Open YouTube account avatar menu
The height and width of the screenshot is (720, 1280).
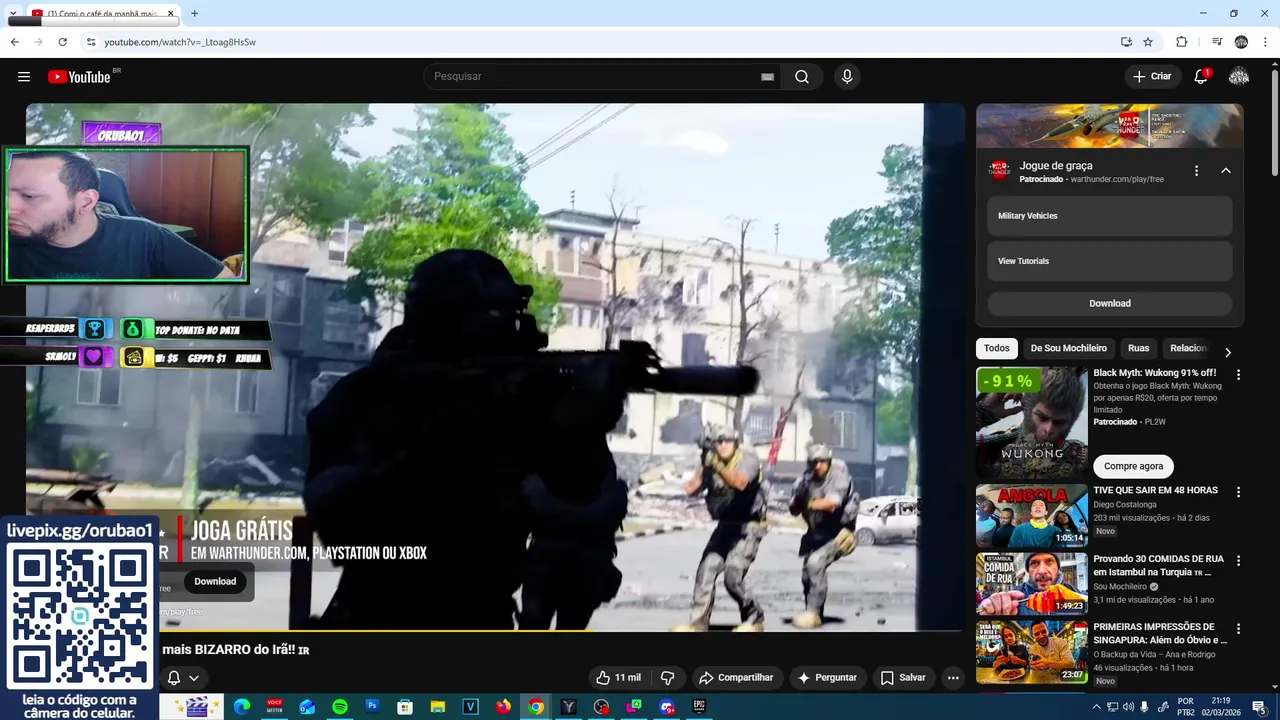pos(1239,77)
